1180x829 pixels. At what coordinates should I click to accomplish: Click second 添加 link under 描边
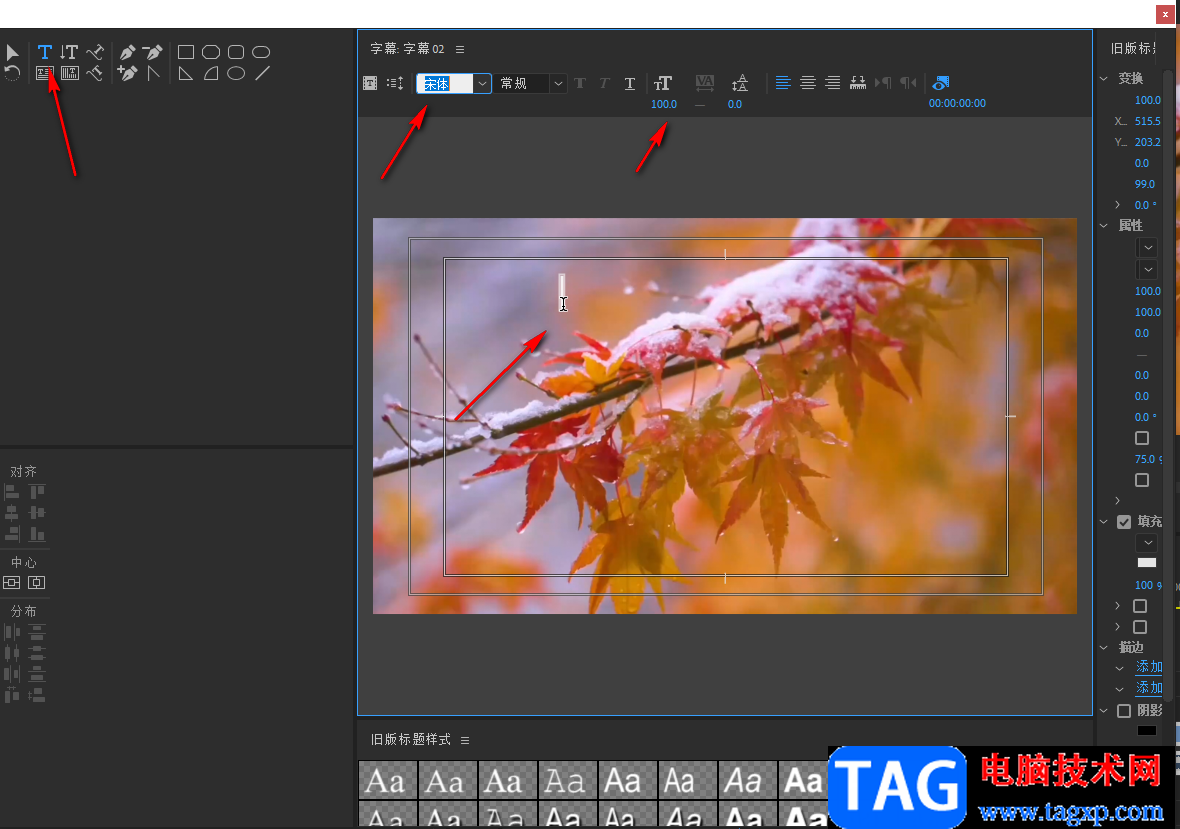click(1149, 688)
